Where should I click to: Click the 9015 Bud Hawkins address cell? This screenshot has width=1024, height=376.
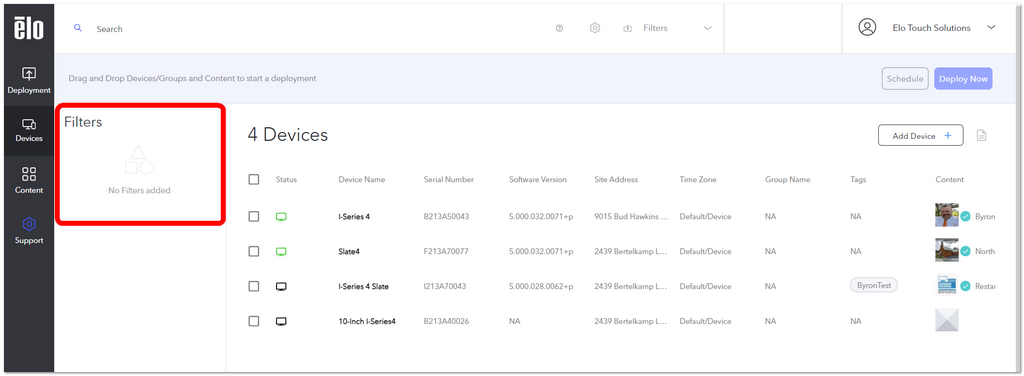pyautogui.click(x=631, y=216)
